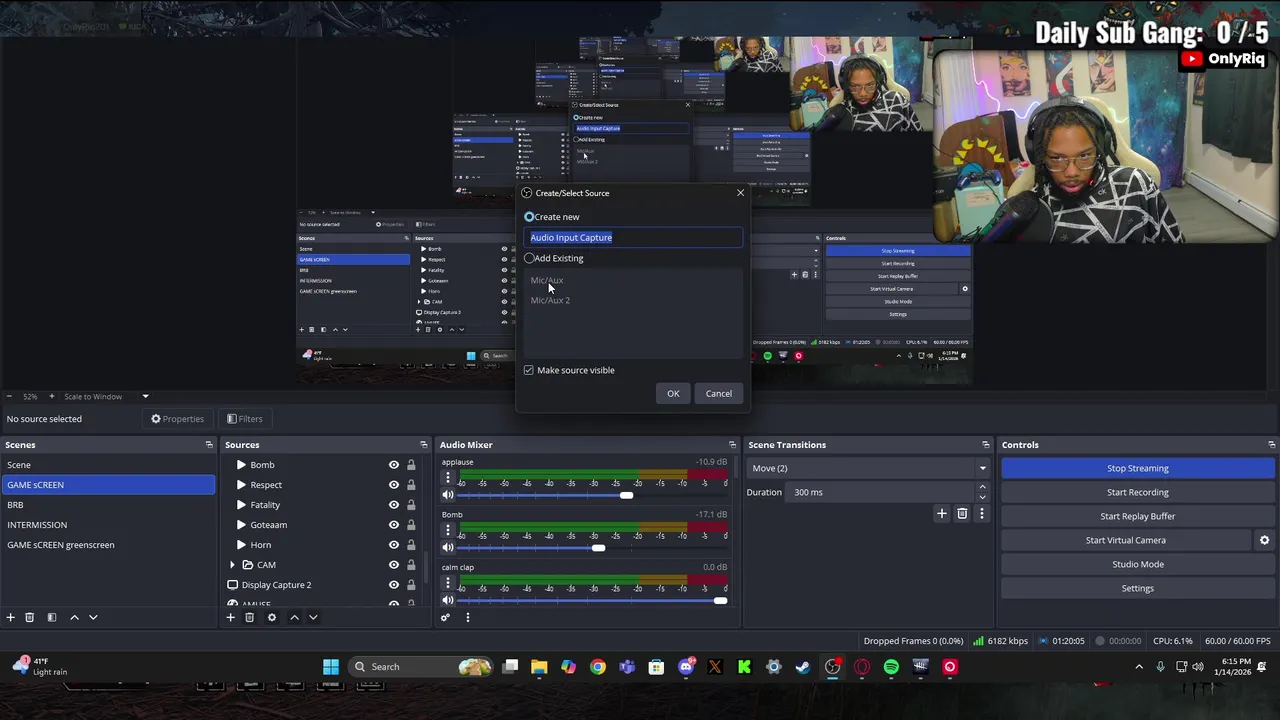Hide the CAM group

coord(394,565)
